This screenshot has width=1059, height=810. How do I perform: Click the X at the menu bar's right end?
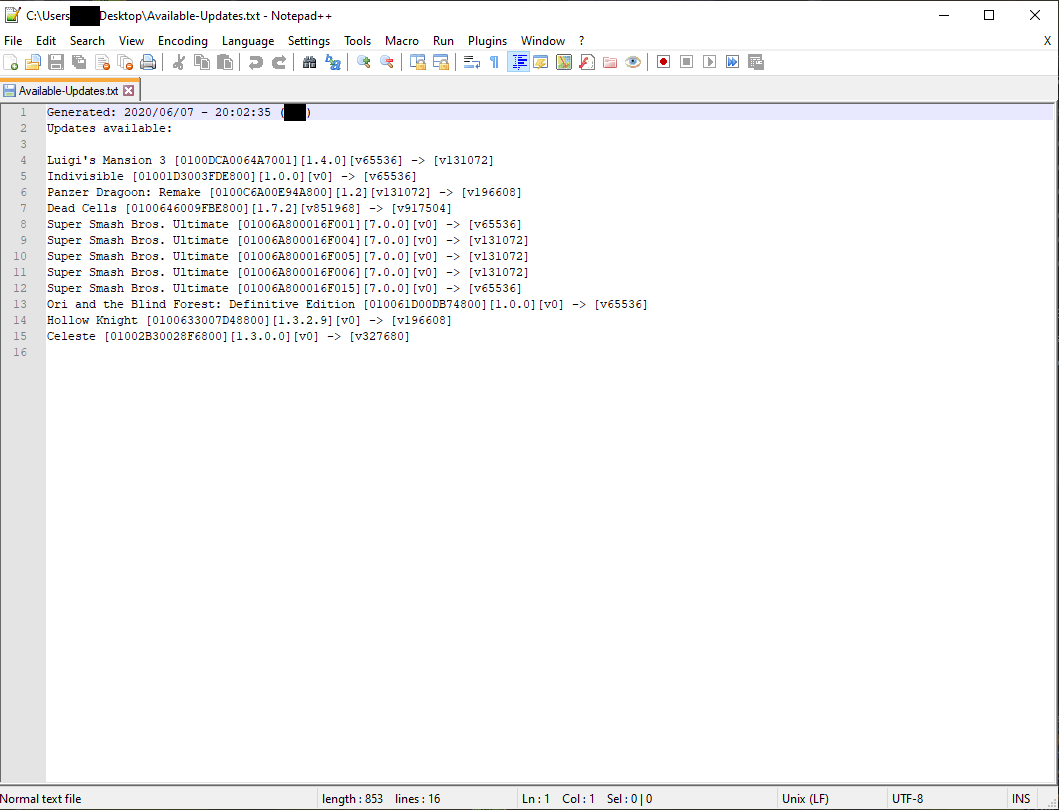(x=1048, y=41)
